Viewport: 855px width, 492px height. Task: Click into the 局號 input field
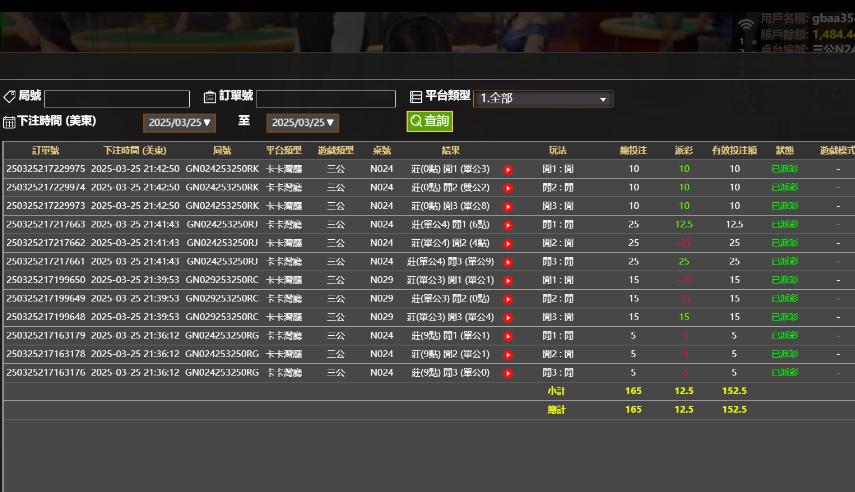pyautogui.click(x=117, y=99)
